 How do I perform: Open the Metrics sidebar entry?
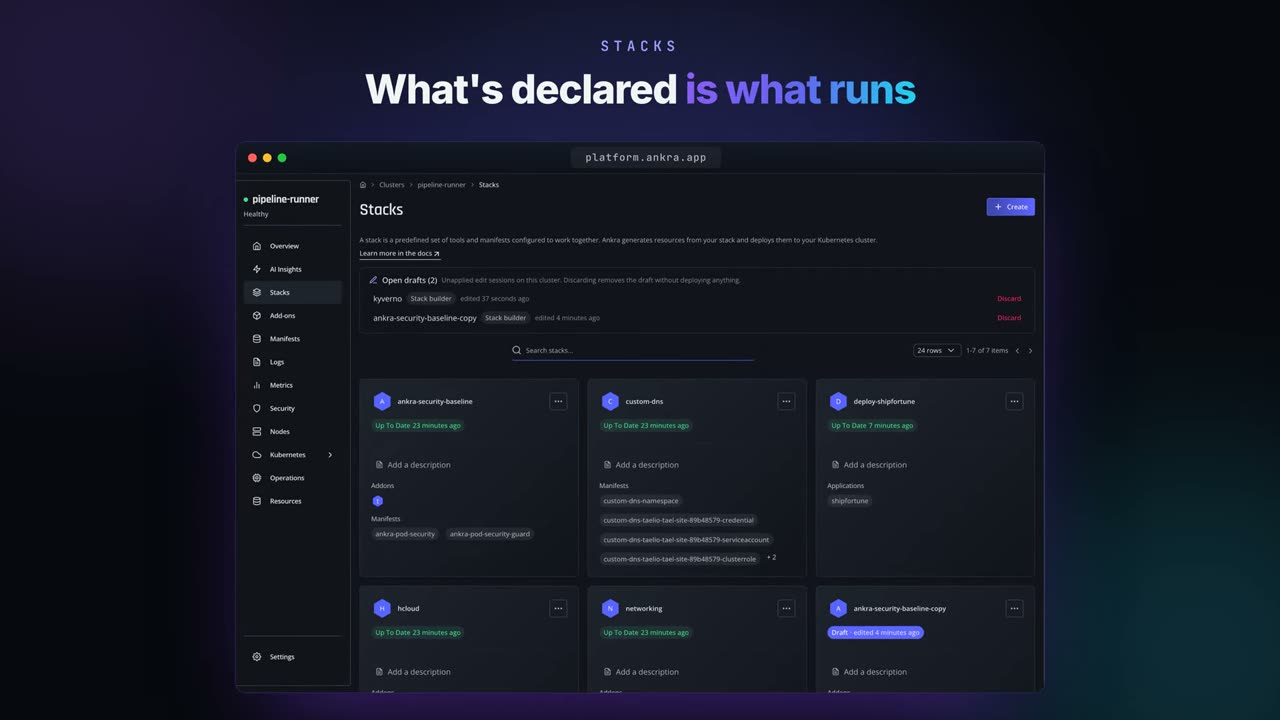(x=292, y=385)
